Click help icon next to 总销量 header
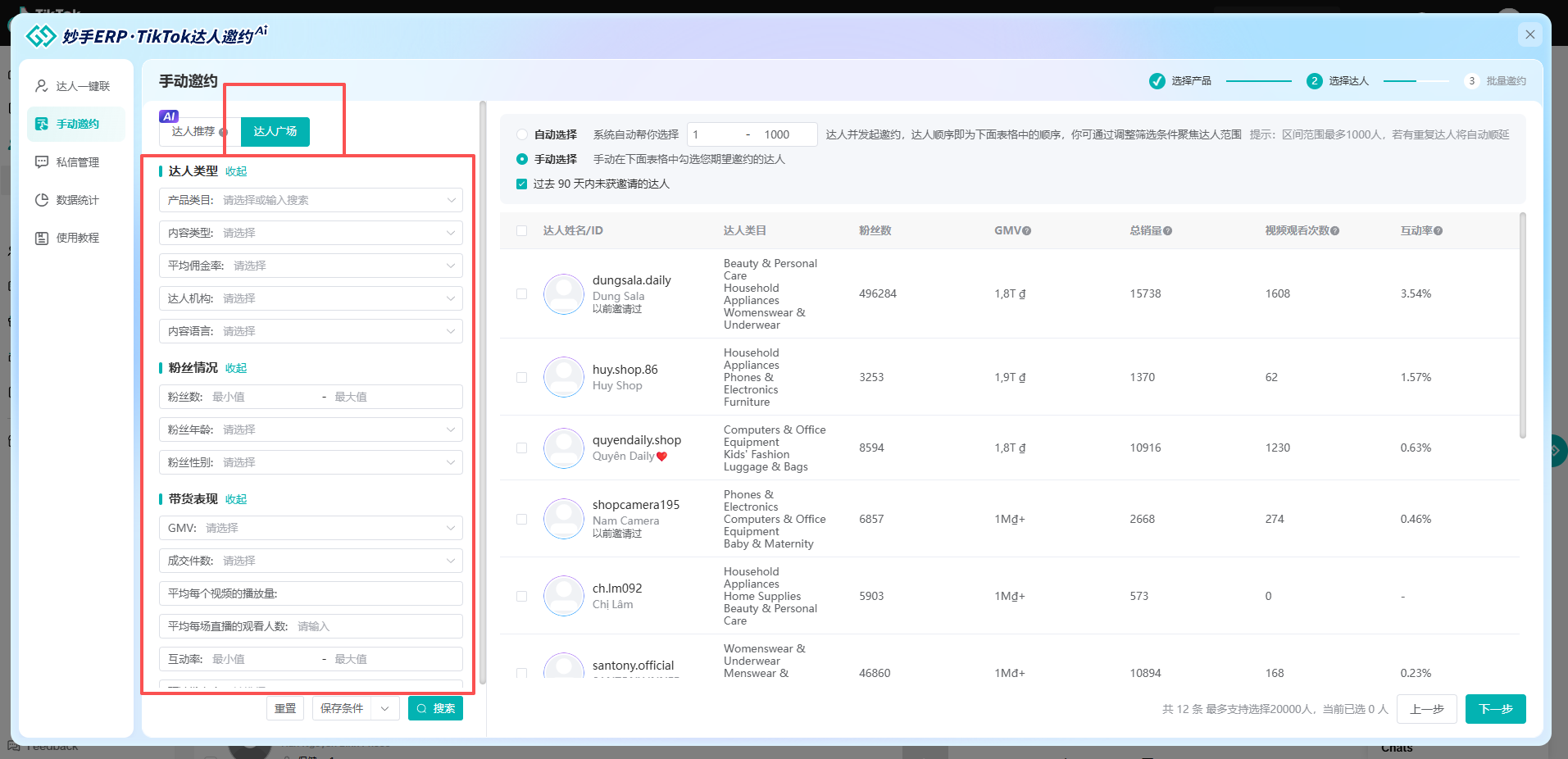 [1168, 231]
